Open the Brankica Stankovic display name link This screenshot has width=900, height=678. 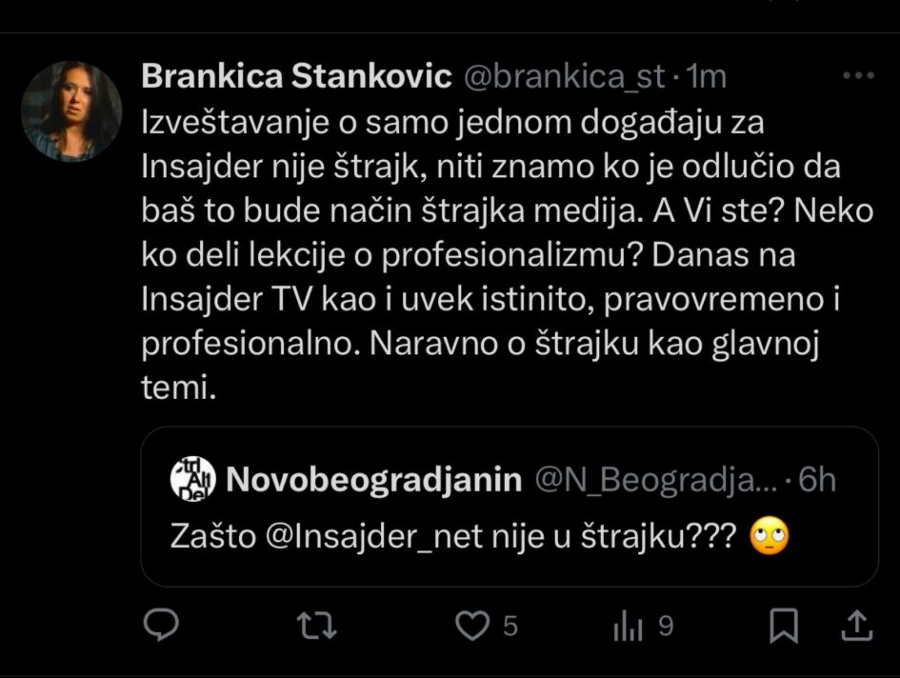(x=297, y=77)
